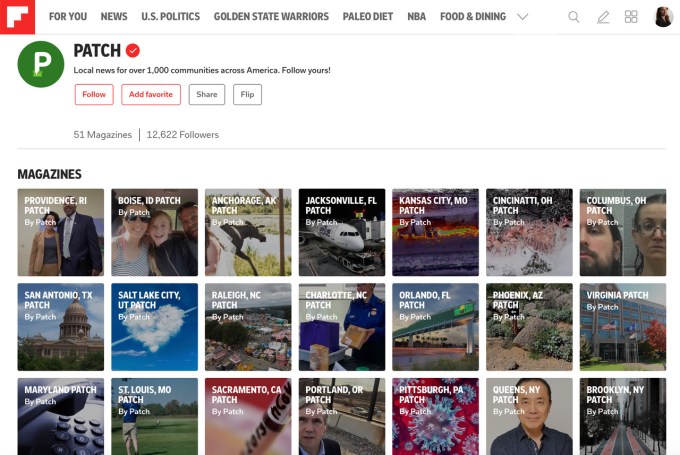This screenshot has width=680, height=455.
Task: Open the Virginia Patch magazine tile
Action: pyautogui.click(x=623, y=327)
